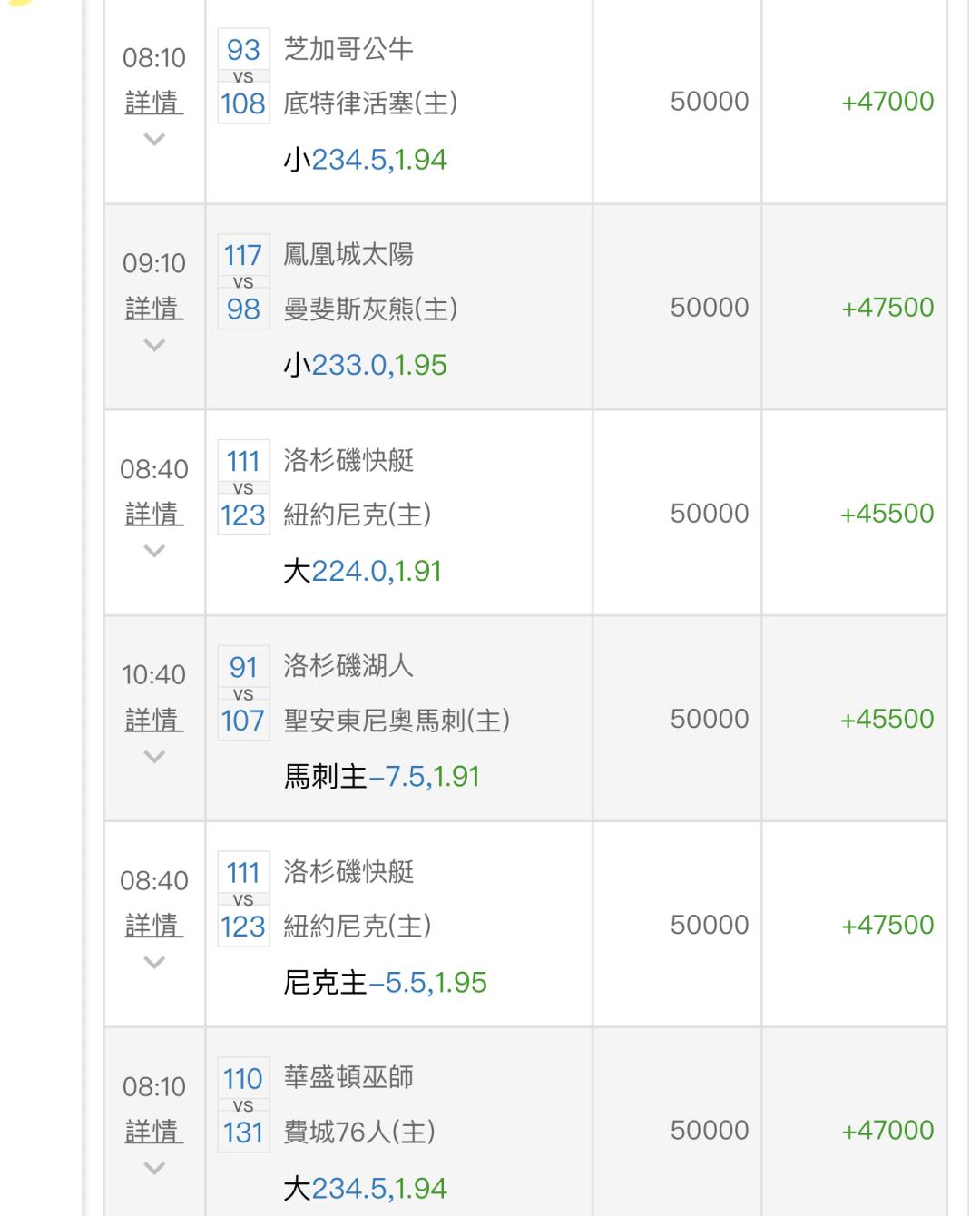
Task: Open 詳情 link for 芝加哥公牛 game
Action: (154, 103)
